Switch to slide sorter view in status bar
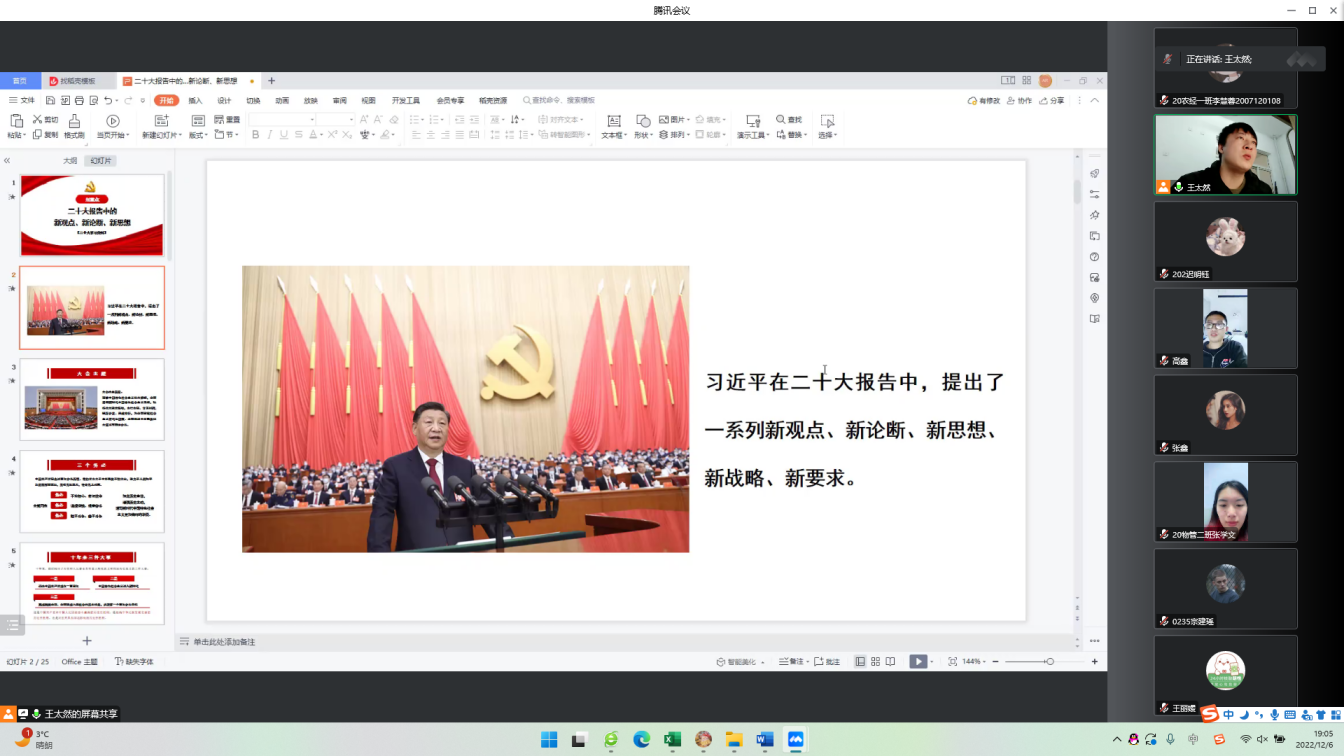The width and height of the screenshot is (1344, 756). click(x=875, y=662)
